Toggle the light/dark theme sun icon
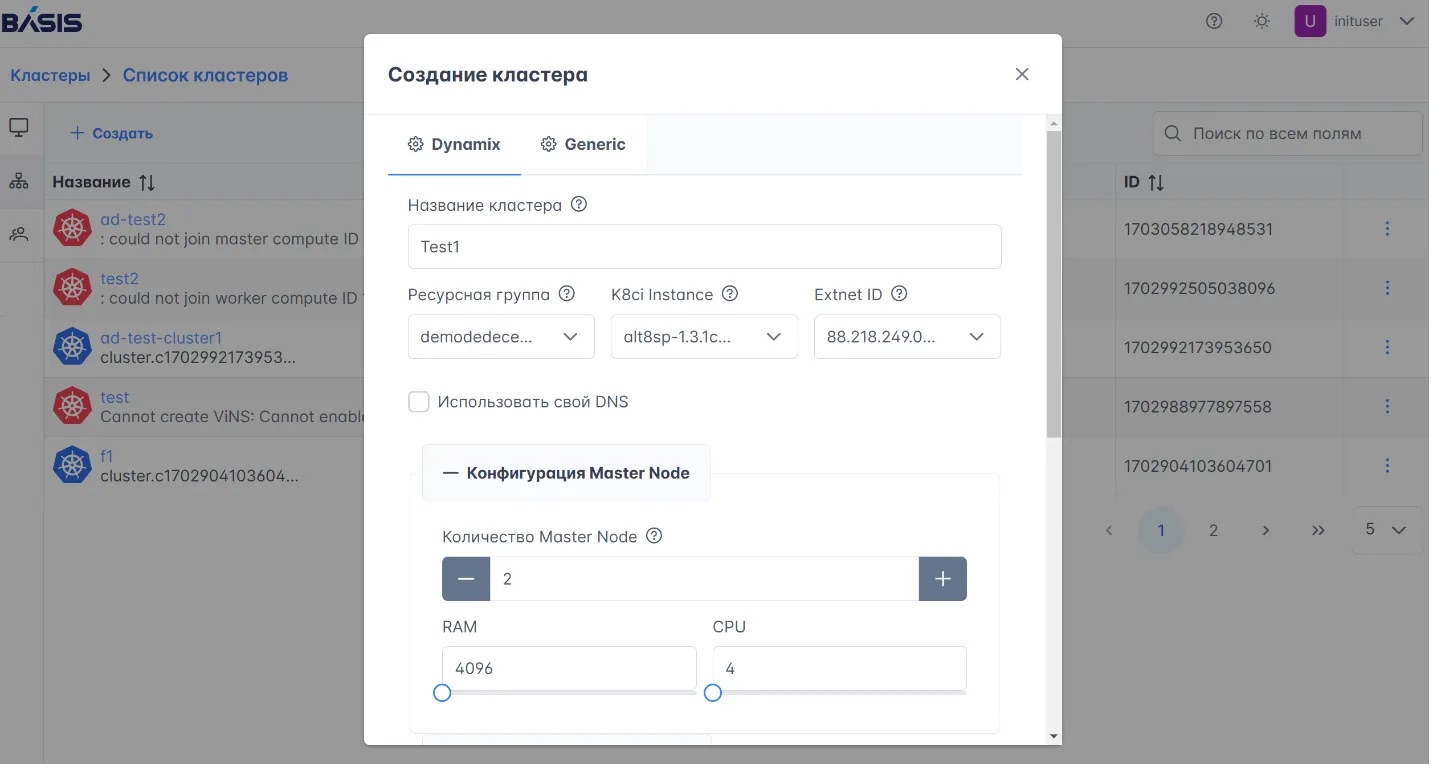Viewport: 1431px width, 769px height. coord(1262,21)
